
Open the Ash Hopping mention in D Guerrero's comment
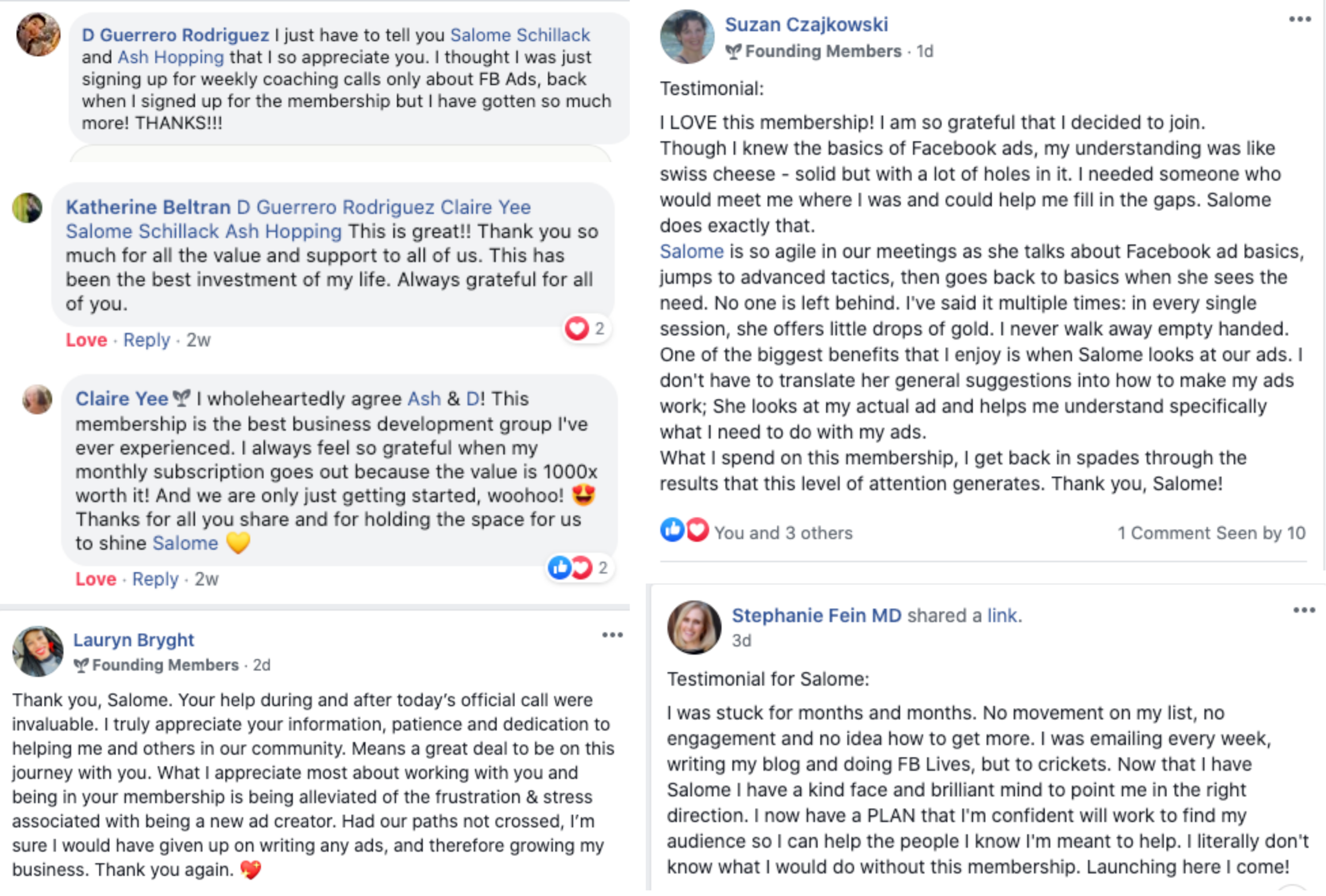(171, 57)
